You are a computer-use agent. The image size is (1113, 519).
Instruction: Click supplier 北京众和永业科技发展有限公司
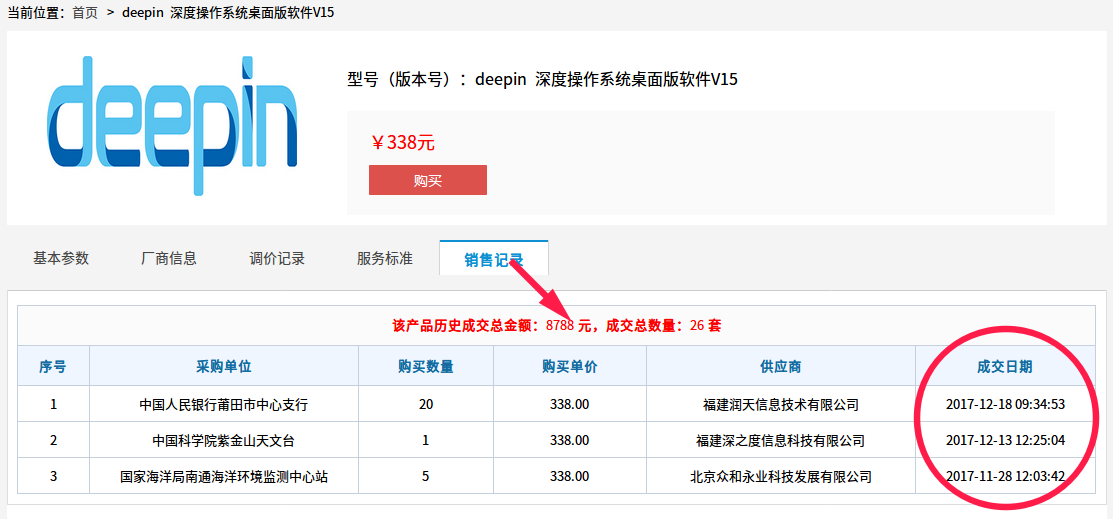pos(781,476)
